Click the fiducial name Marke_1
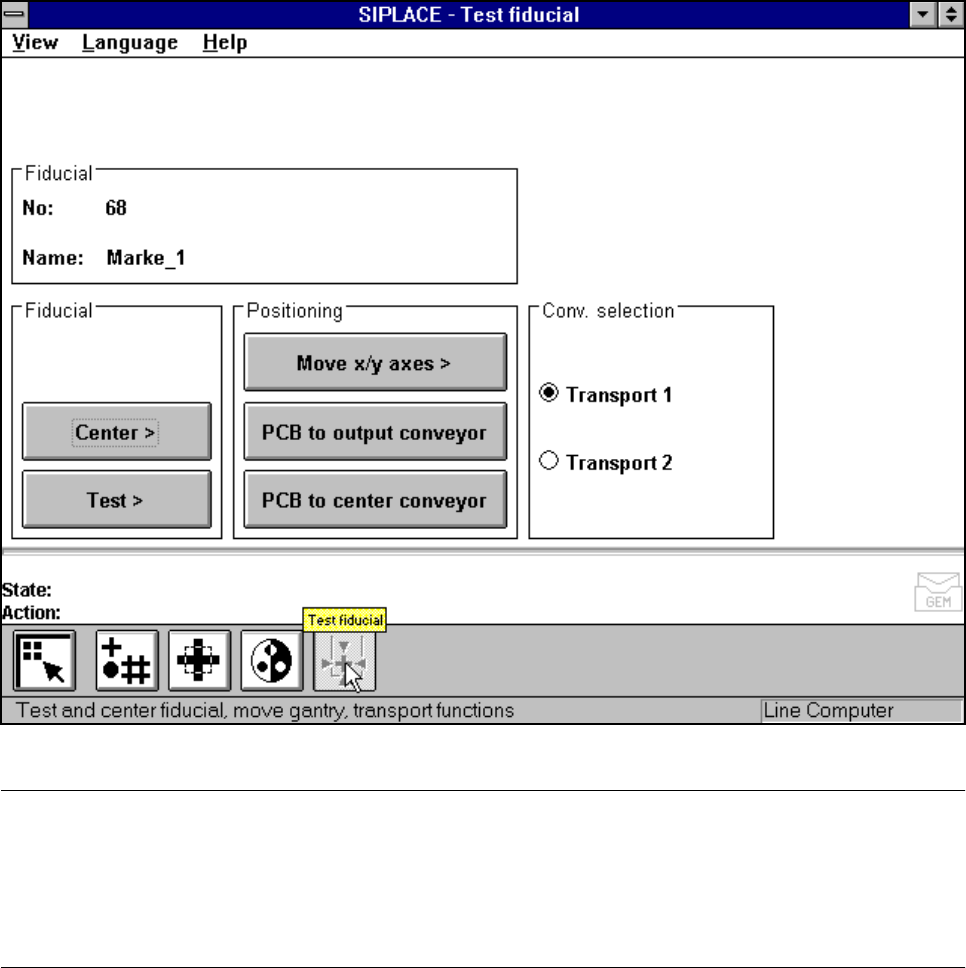 tap(146, 257)
